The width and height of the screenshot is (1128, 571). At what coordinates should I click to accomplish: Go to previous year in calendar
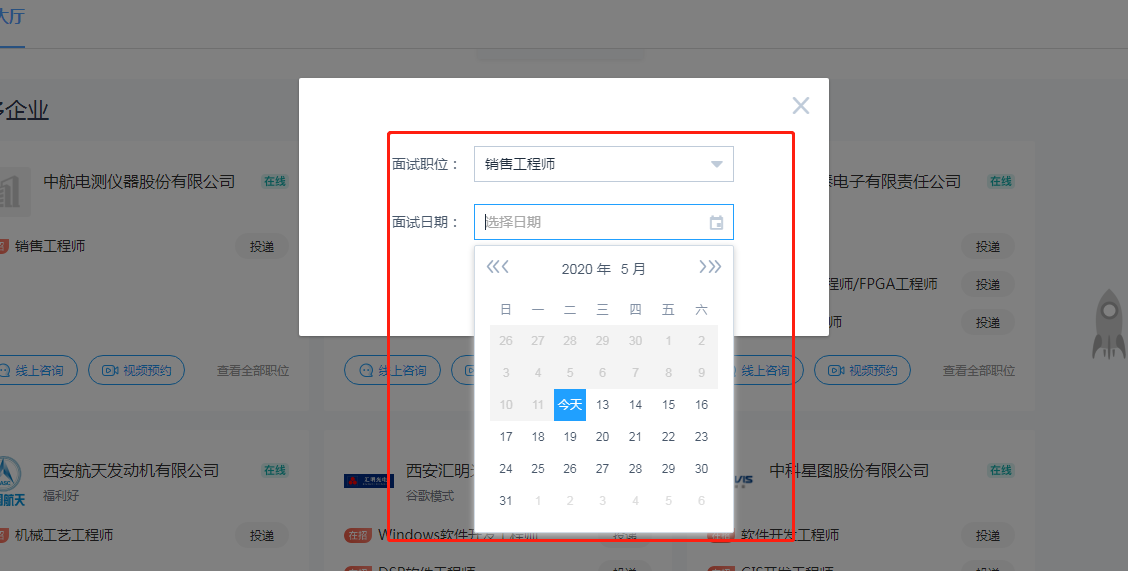(491, 267)
